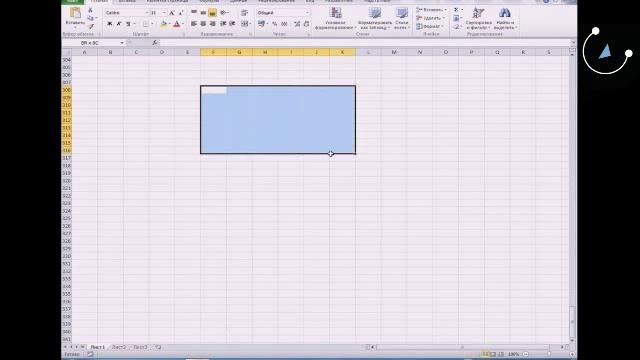Open the green File tab
The height and width of the screenshot is (360, 640).
tap(73, 2)
